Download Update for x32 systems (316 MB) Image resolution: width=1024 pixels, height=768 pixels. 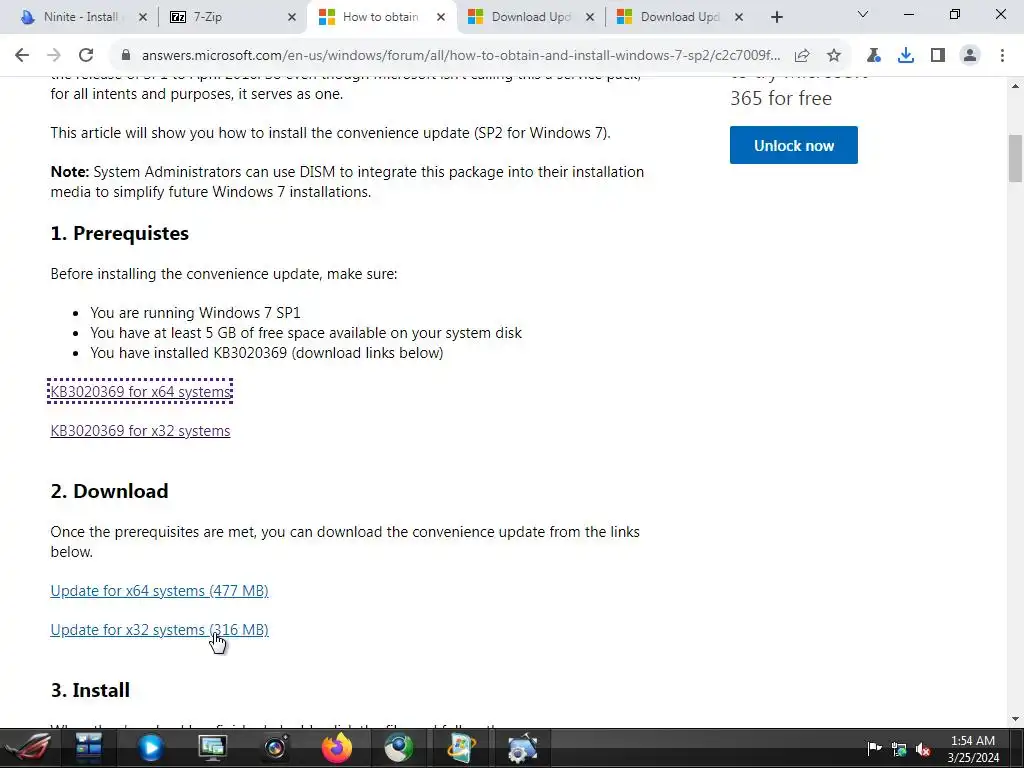[x=159, y=630]
